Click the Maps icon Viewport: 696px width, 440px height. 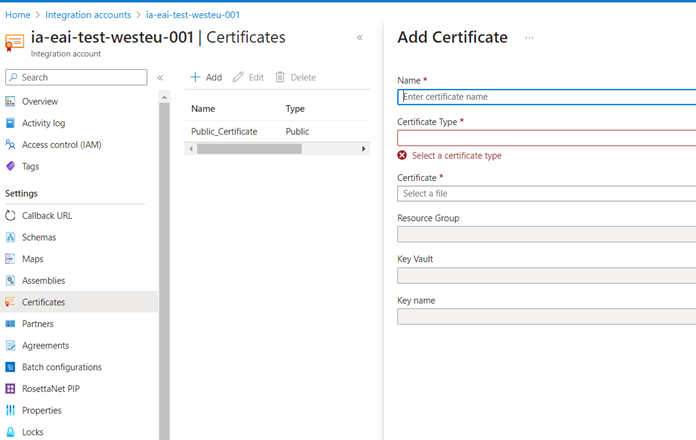point(10,258)
